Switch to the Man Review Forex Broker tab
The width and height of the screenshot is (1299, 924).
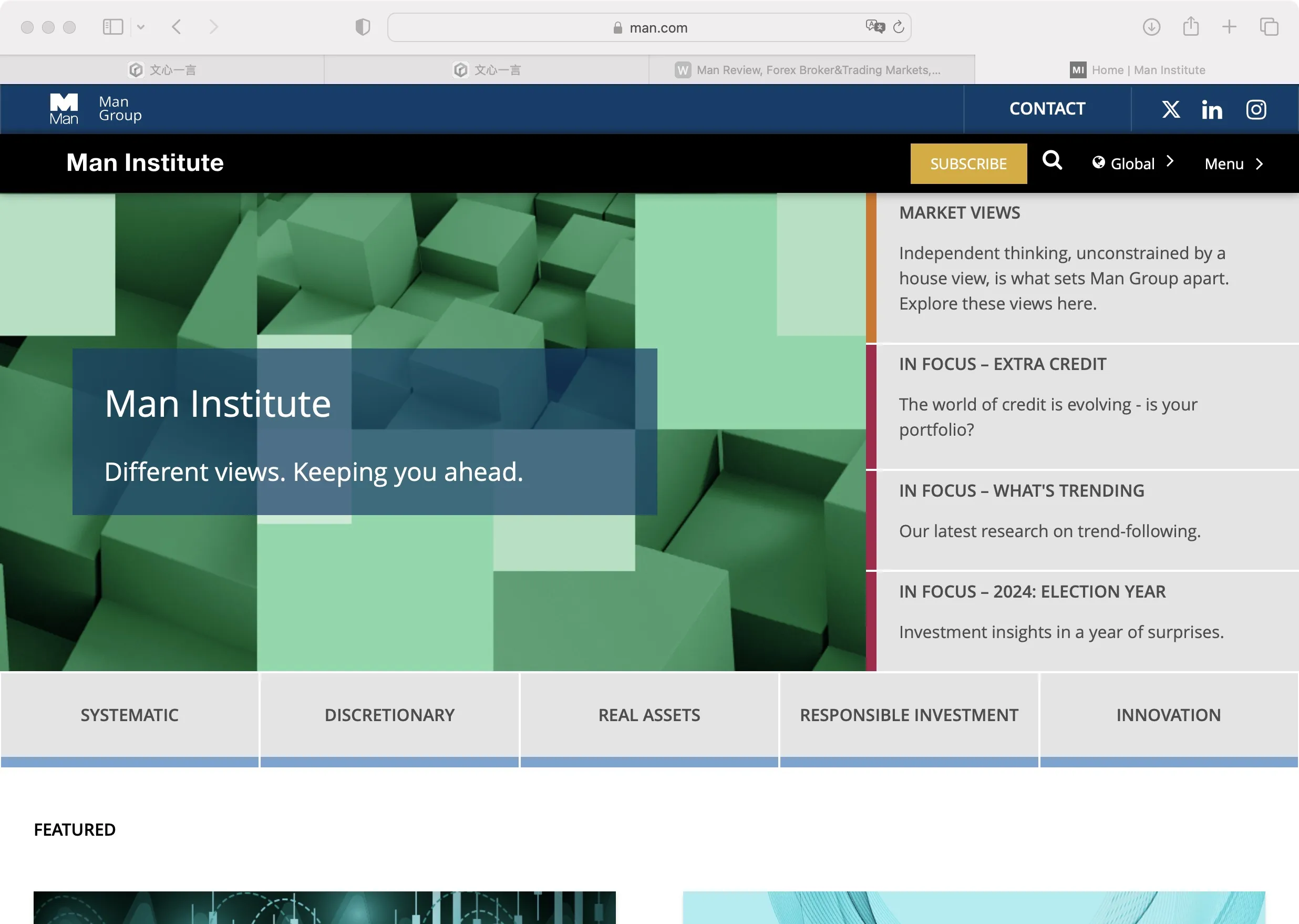[x=811, y=70]
